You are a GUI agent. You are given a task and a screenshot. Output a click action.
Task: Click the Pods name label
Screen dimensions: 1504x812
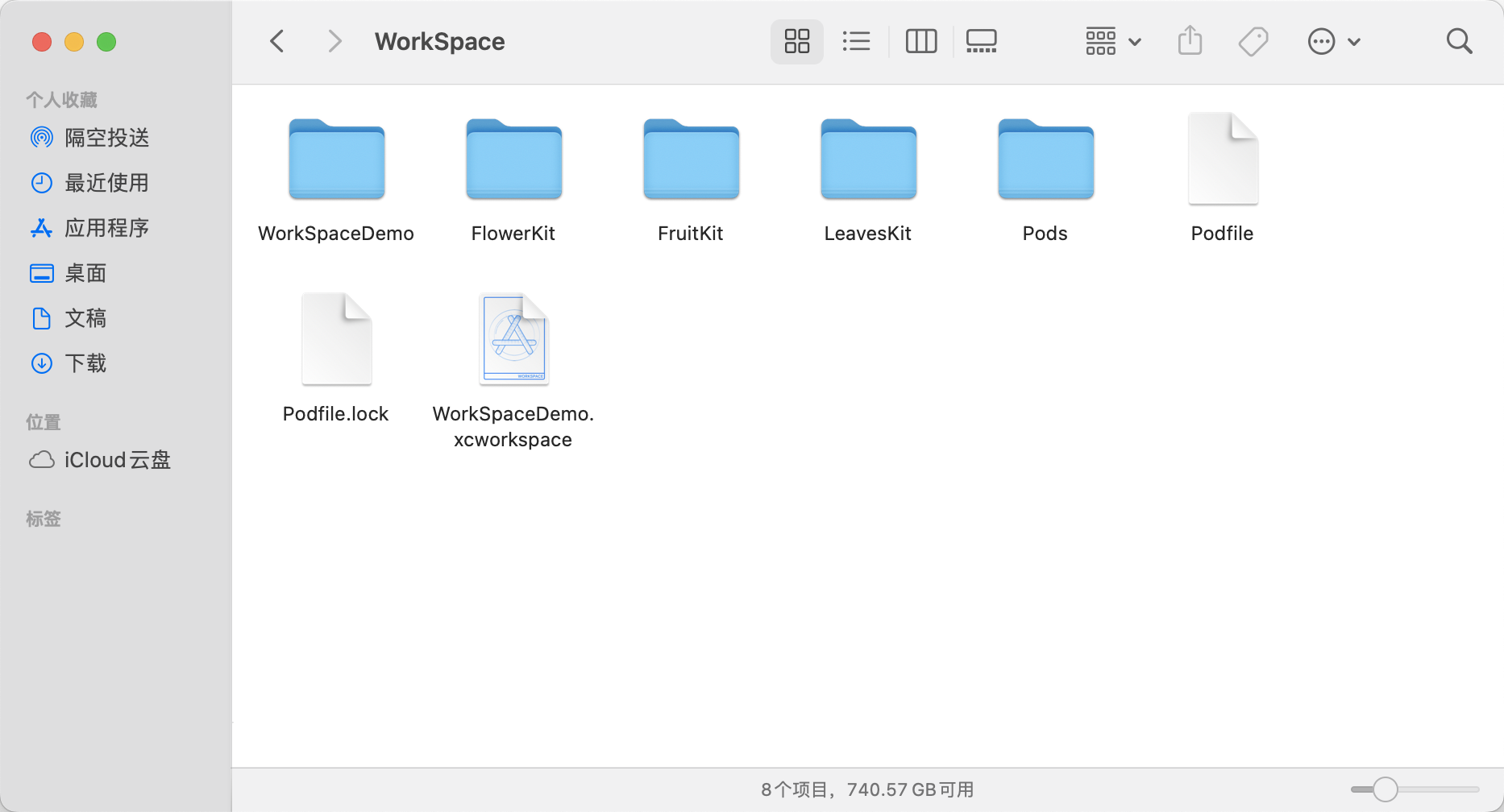coord(1045,234)
